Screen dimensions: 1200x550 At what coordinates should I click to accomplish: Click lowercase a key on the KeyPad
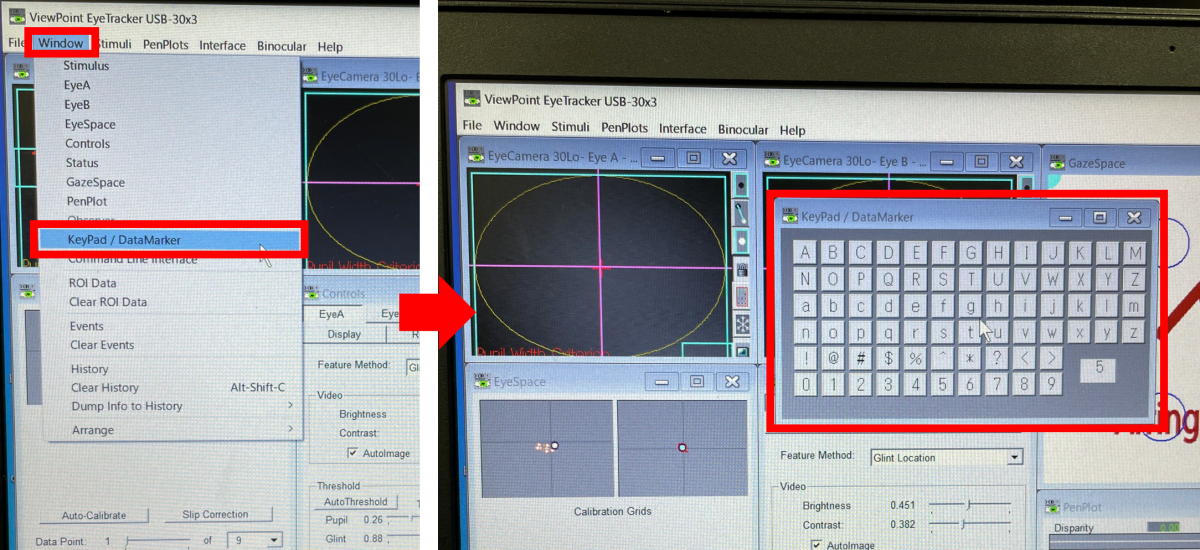click(x=807, y=307)
